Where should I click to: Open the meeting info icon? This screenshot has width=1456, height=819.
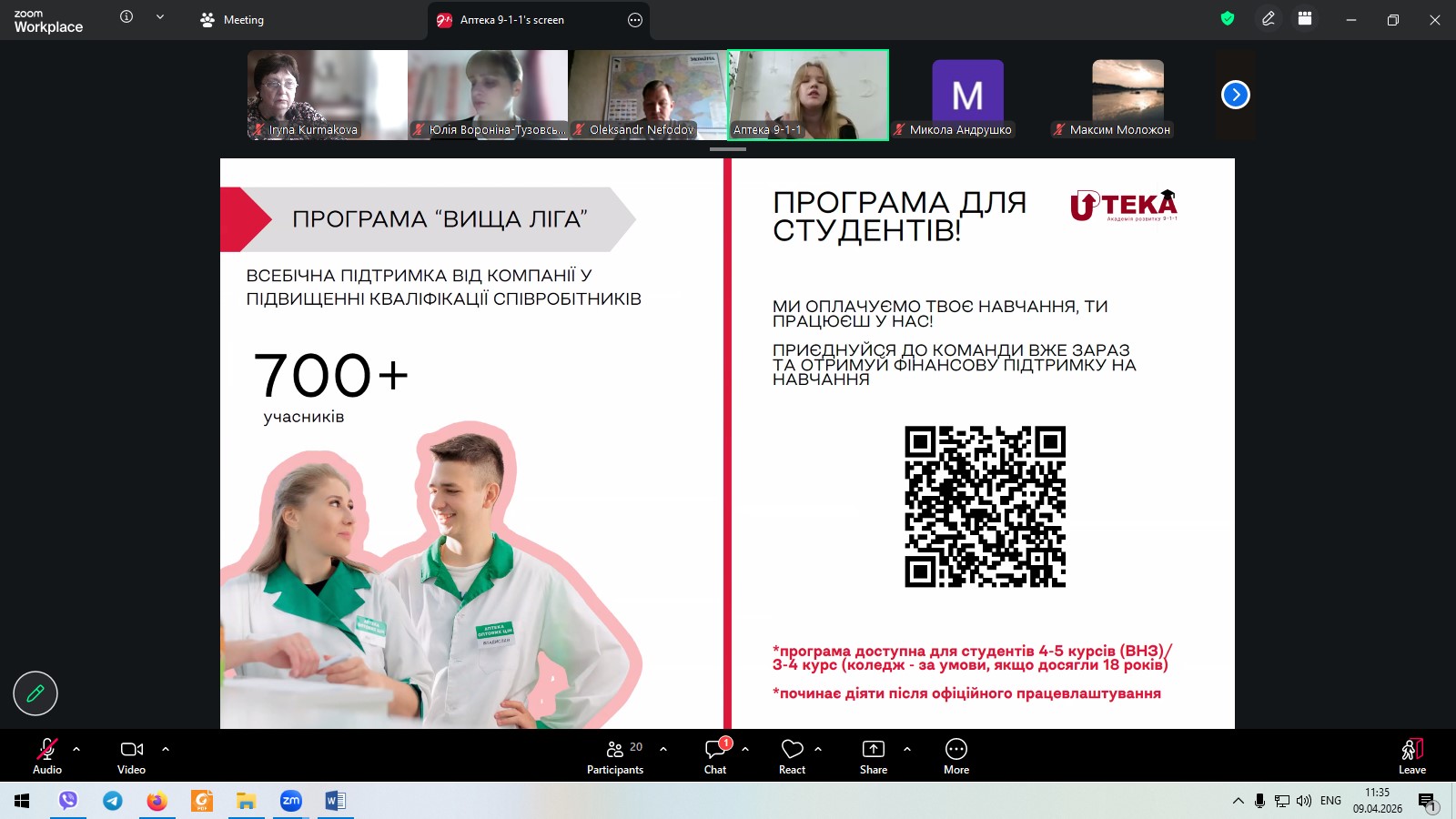click(x=126, y=16)
